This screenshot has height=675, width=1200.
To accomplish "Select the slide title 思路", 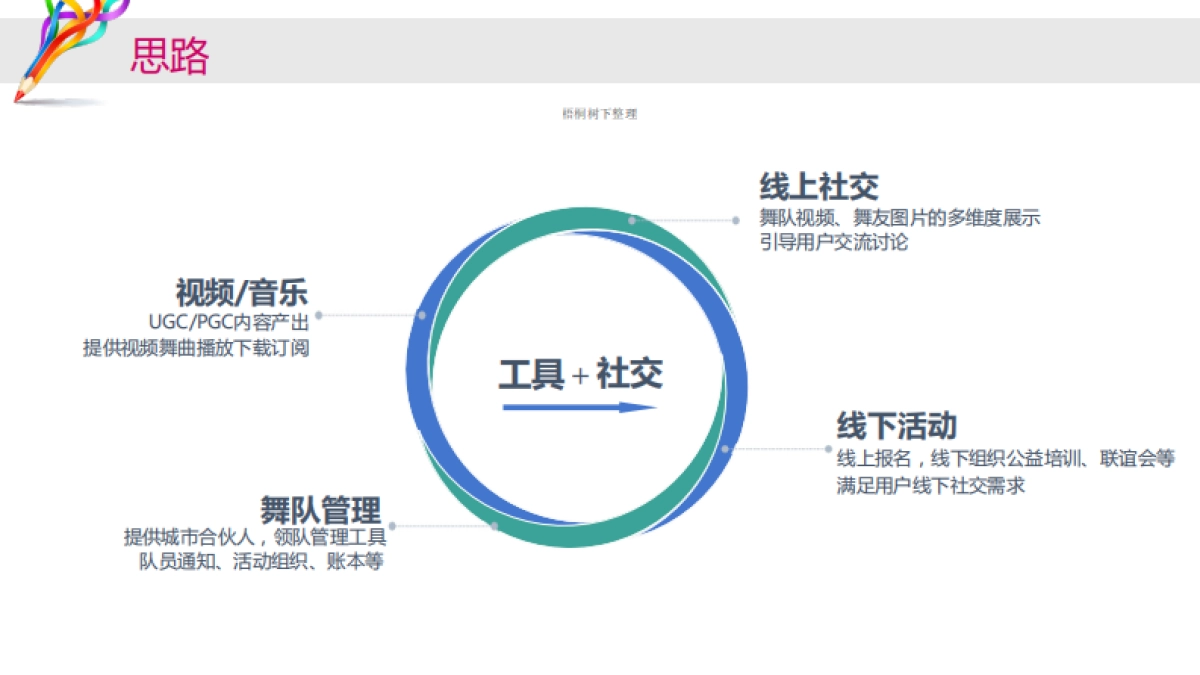I will pos(171,57).
